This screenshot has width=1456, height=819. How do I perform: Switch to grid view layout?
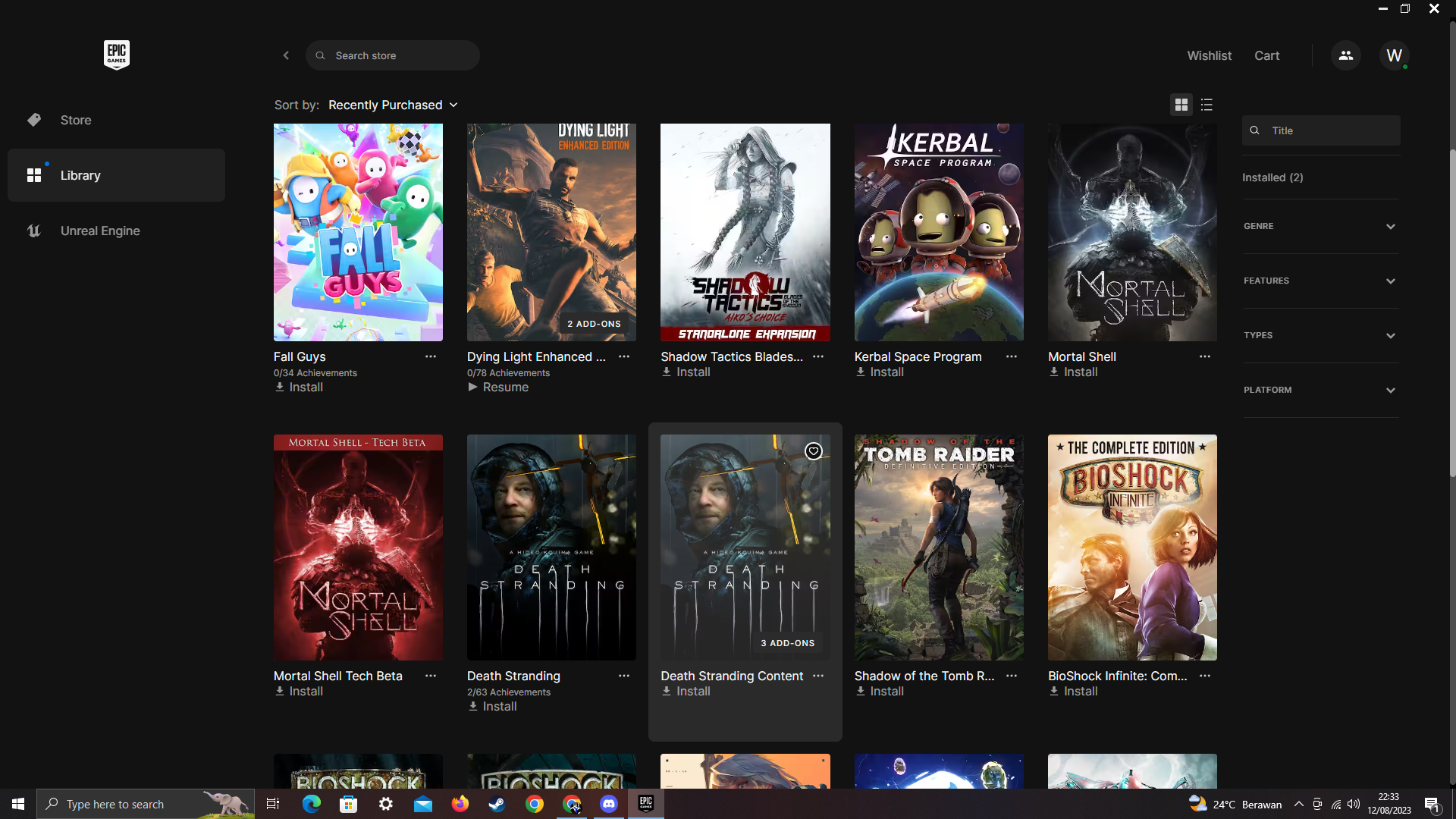point(1181,105)
